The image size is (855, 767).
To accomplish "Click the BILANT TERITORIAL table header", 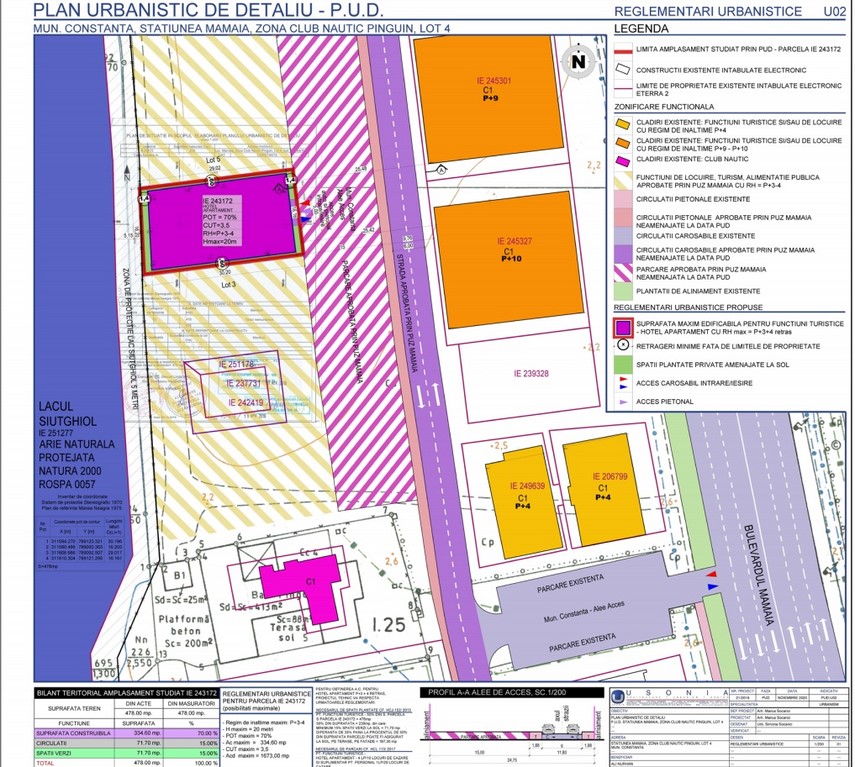I will (127, 693).
